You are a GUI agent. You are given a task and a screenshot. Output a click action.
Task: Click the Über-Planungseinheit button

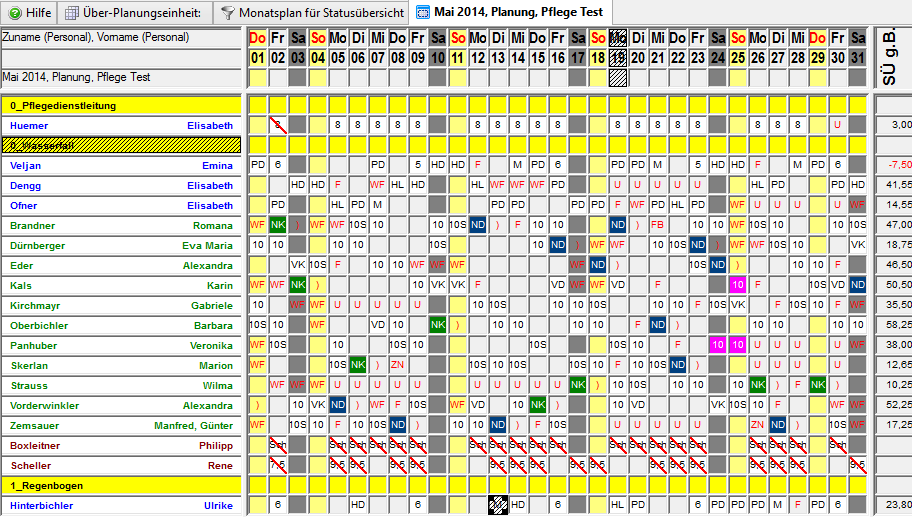(x=133, y=13)
